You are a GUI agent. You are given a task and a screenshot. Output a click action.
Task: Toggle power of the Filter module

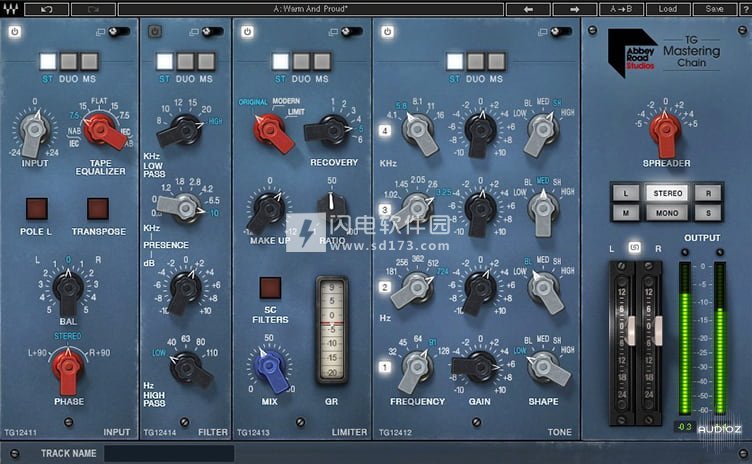point(154,32)
